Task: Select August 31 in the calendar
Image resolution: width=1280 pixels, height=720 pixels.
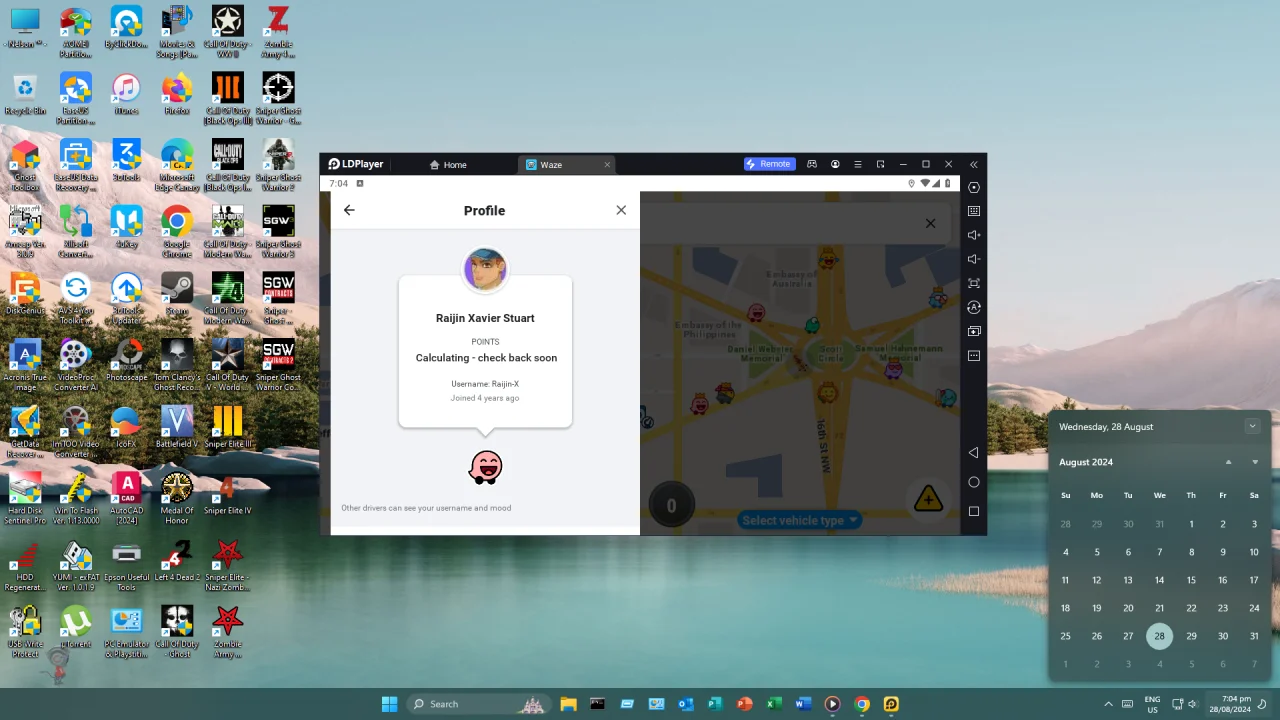Action: 1254,636
